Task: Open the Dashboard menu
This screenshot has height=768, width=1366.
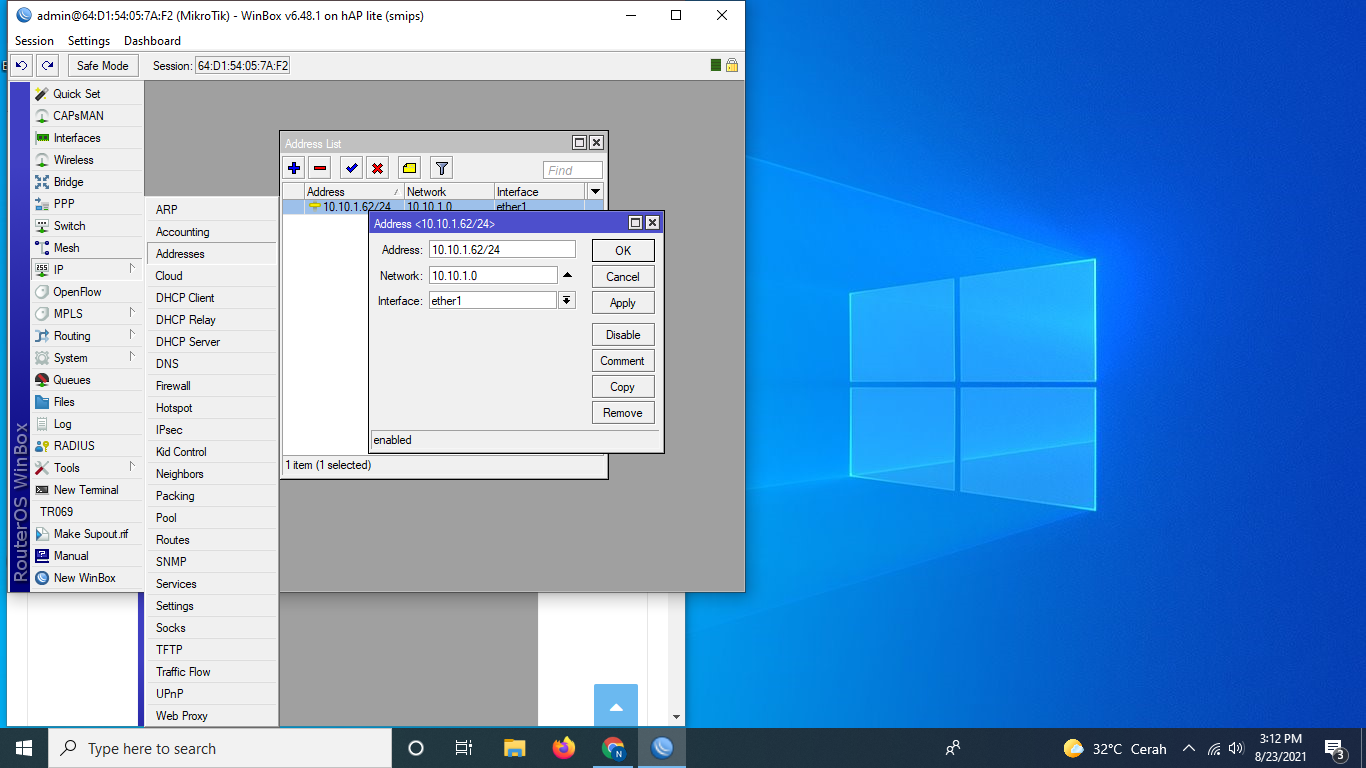Action: pos(152,41)
